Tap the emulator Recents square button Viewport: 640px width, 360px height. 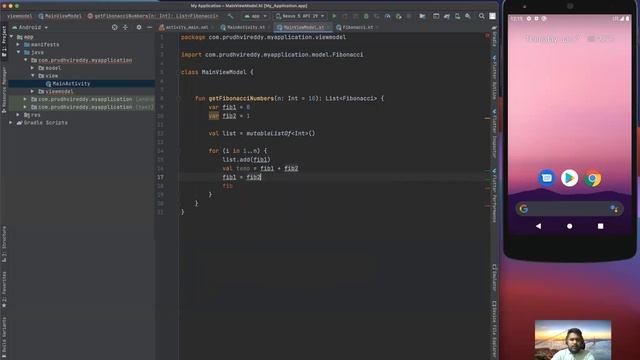(600, 226)
